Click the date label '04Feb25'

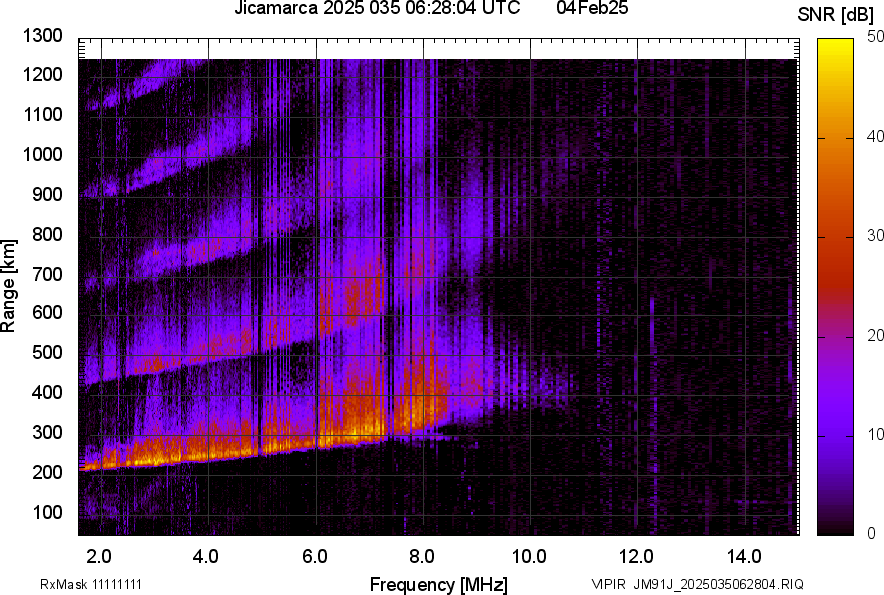coord(592,8)
